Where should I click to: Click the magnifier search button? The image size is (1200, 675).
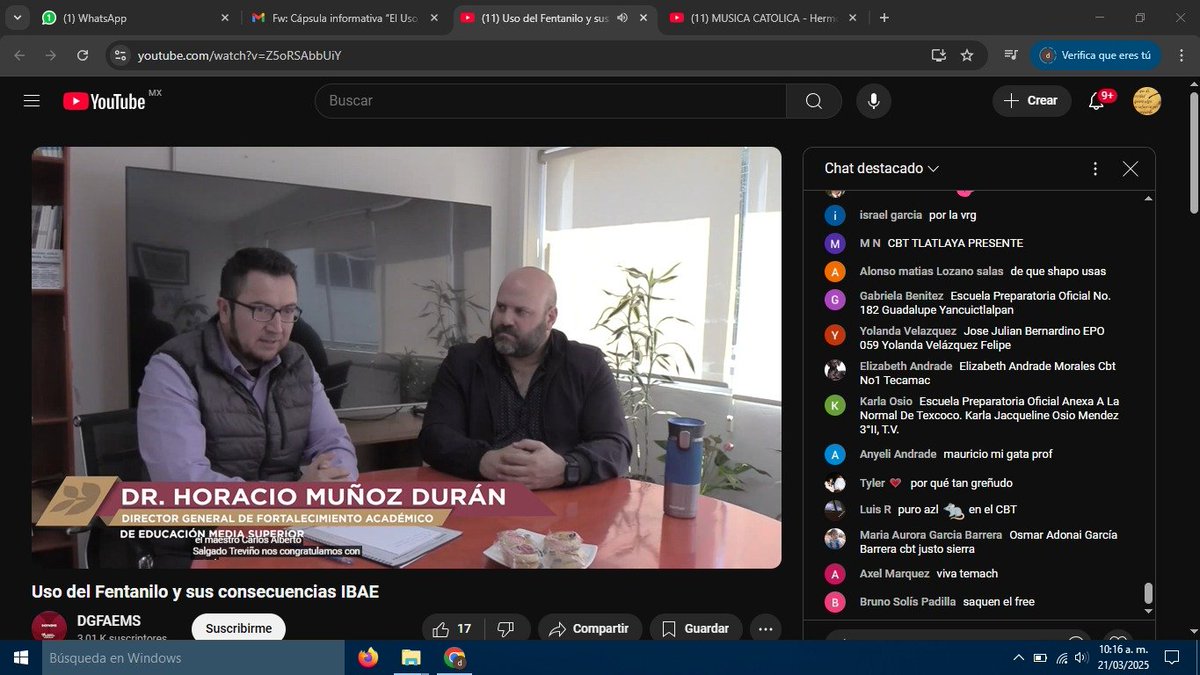pyautogui.click(x=814, y=101)
